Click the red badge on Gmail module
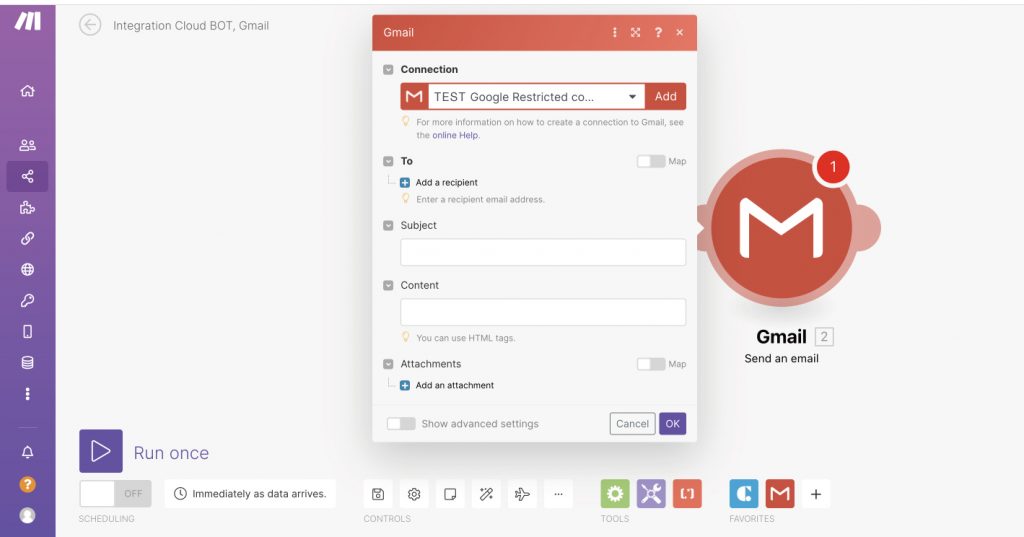The height and width of the screenshot is (537, 1024). click(833, 167)
